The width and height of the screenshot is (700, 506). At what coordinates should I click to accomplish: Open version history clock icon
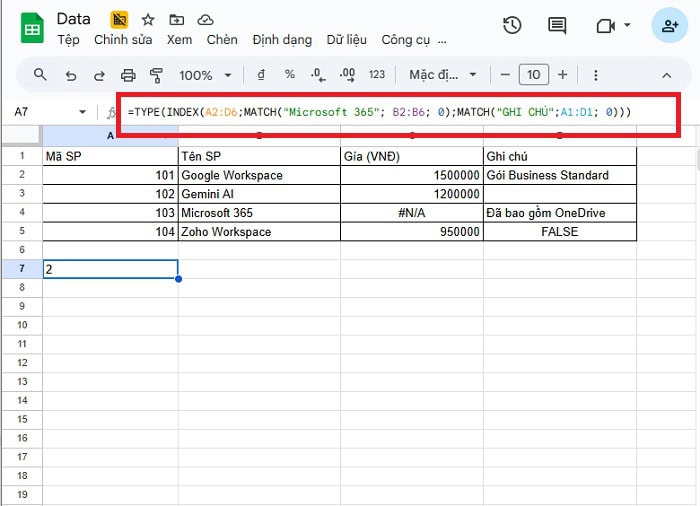pyautogui.click(x=512, y=26)
